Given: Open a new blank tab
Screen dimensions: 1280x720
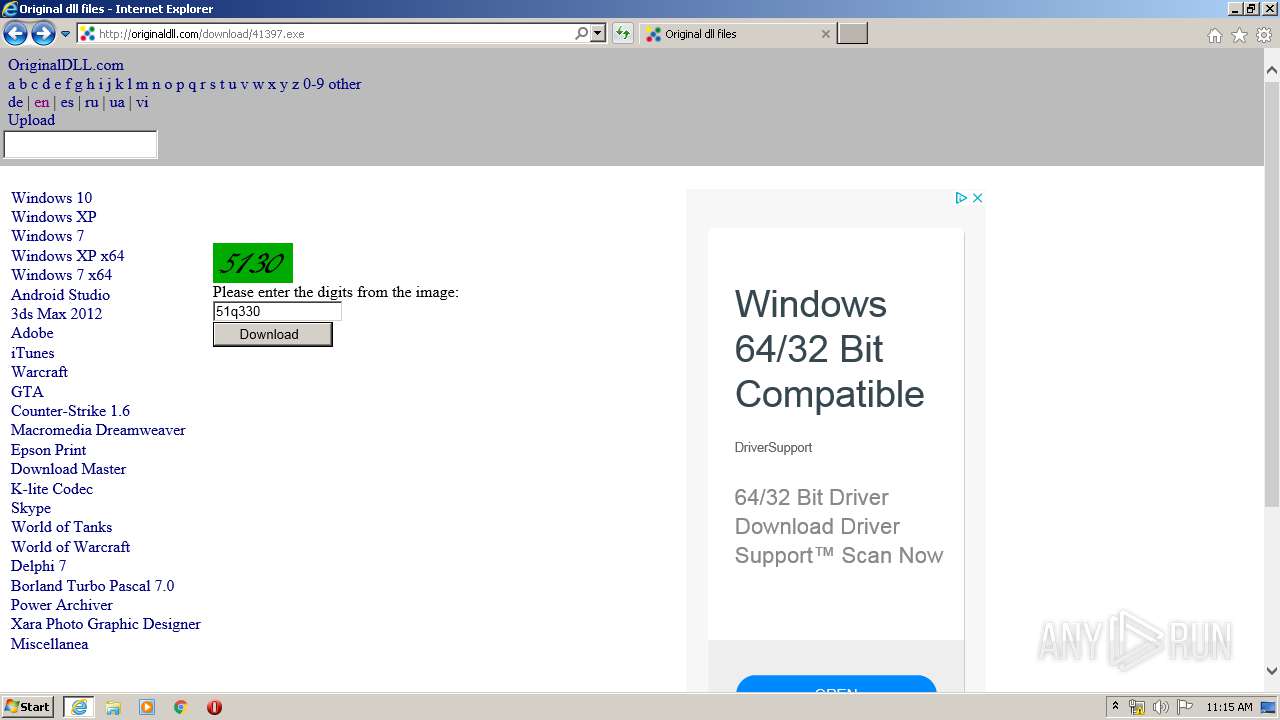Looking at the screenshot, I should click(x=852, y=34).
